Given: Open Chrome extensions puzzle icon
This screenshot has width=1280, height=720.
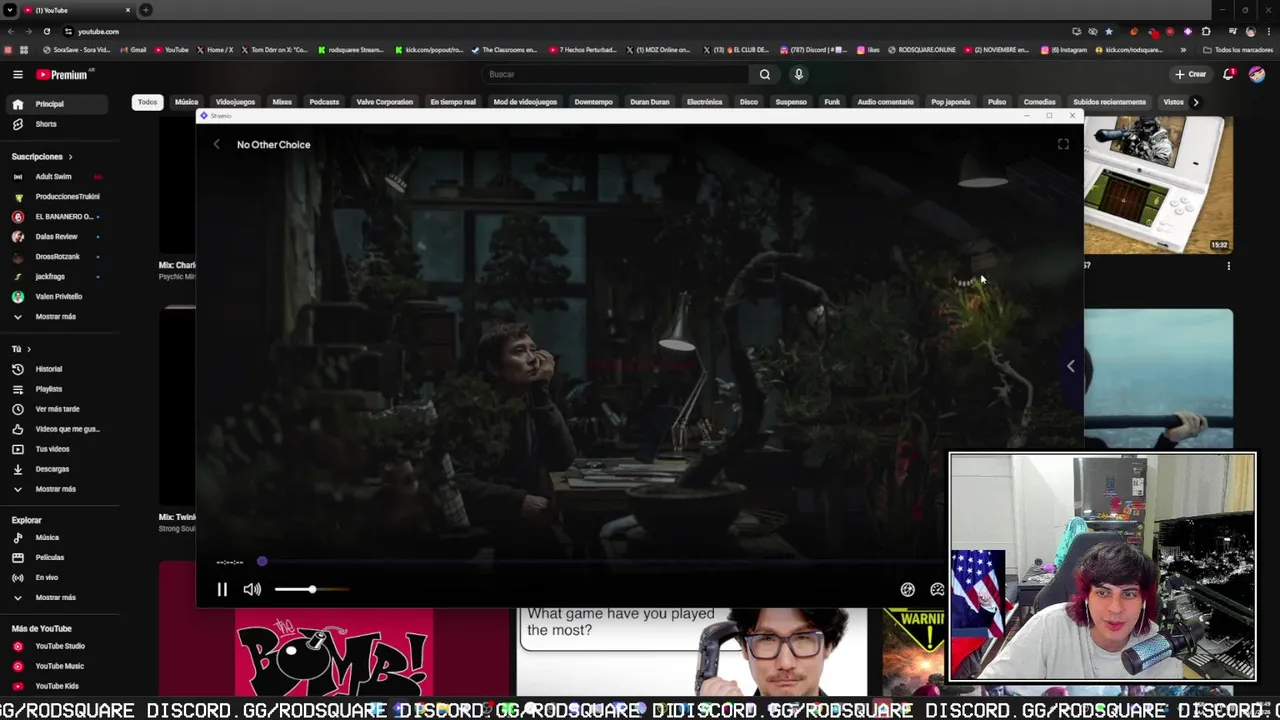Looking at the screenshot, I should coord(1206,31).
